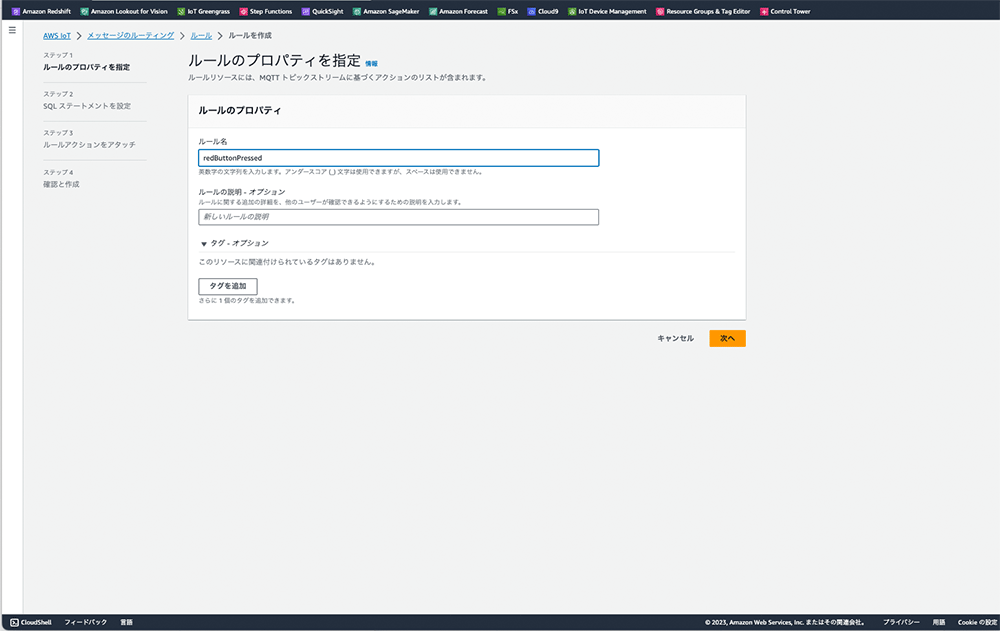Open Cookie の設定 footer link

(x=977, y=622)
